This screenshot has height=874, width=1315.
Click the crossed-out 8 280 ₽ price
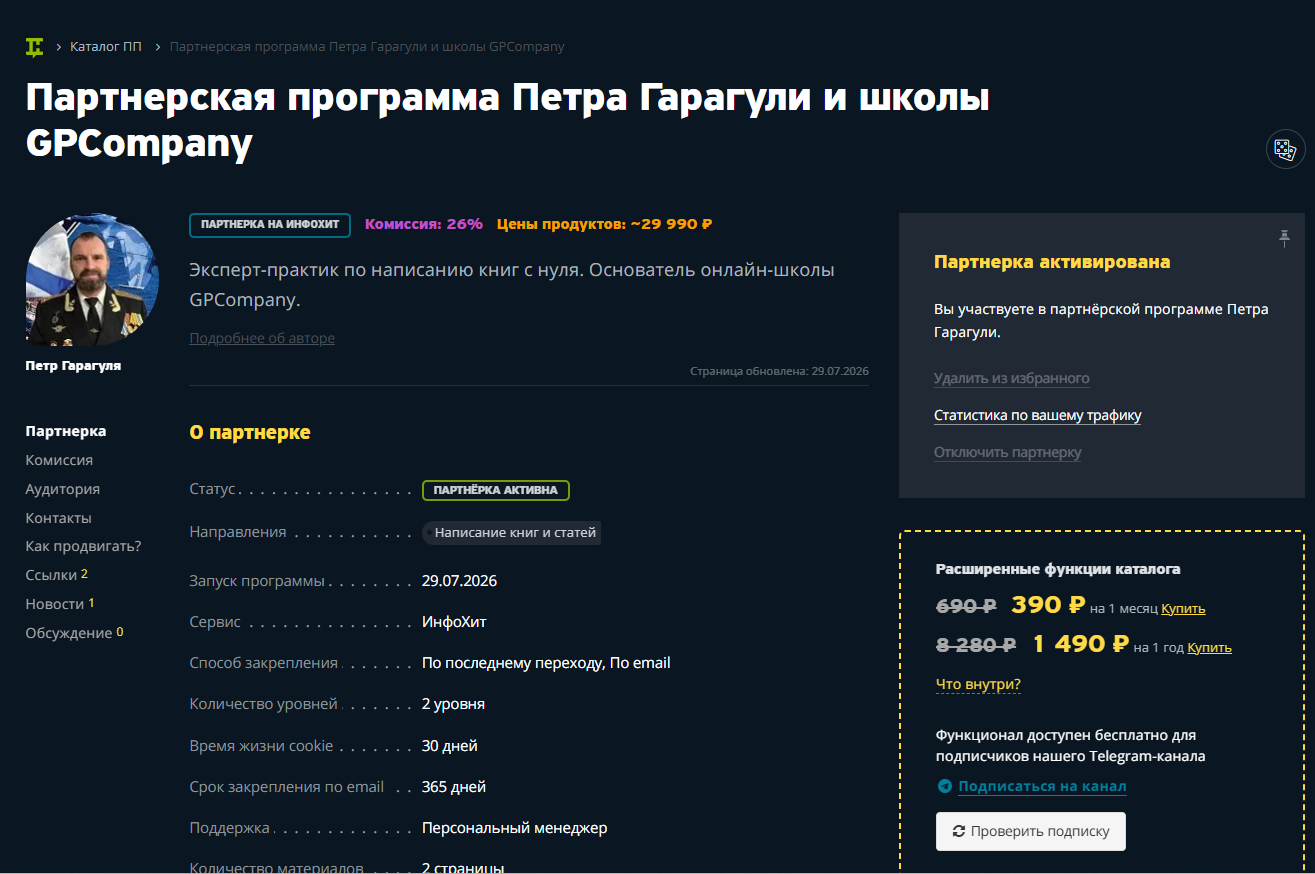(x=976, y=645)
